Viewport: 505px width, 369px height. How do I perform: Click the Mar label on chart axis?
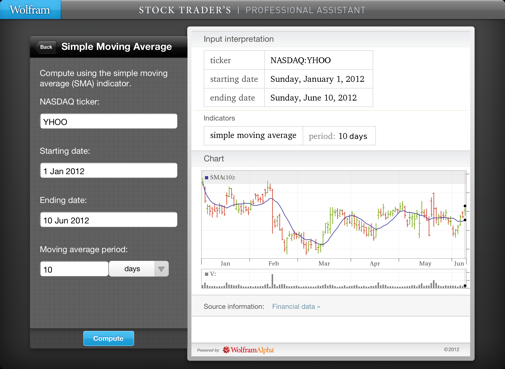324,264
